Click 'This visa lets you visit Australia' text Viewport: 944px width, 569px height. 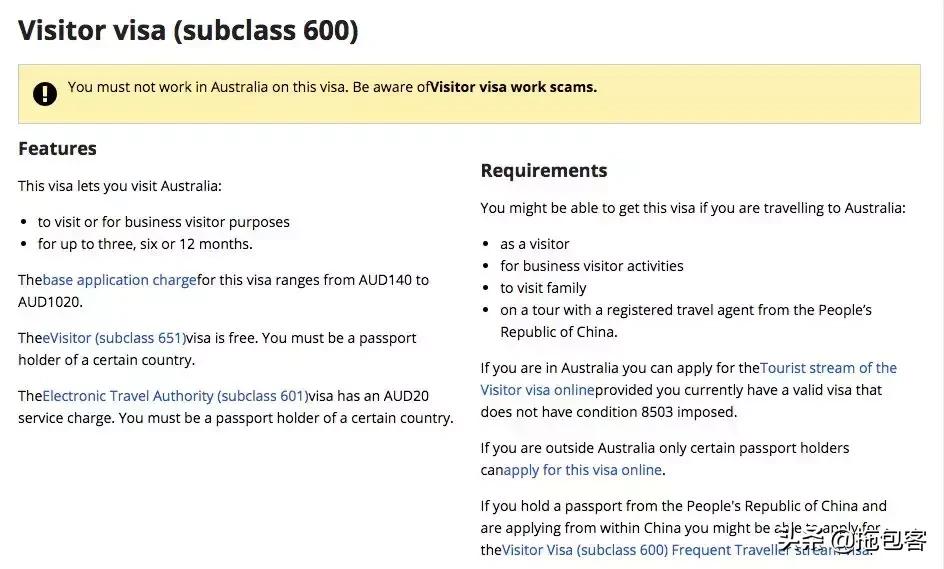[120, 186]
